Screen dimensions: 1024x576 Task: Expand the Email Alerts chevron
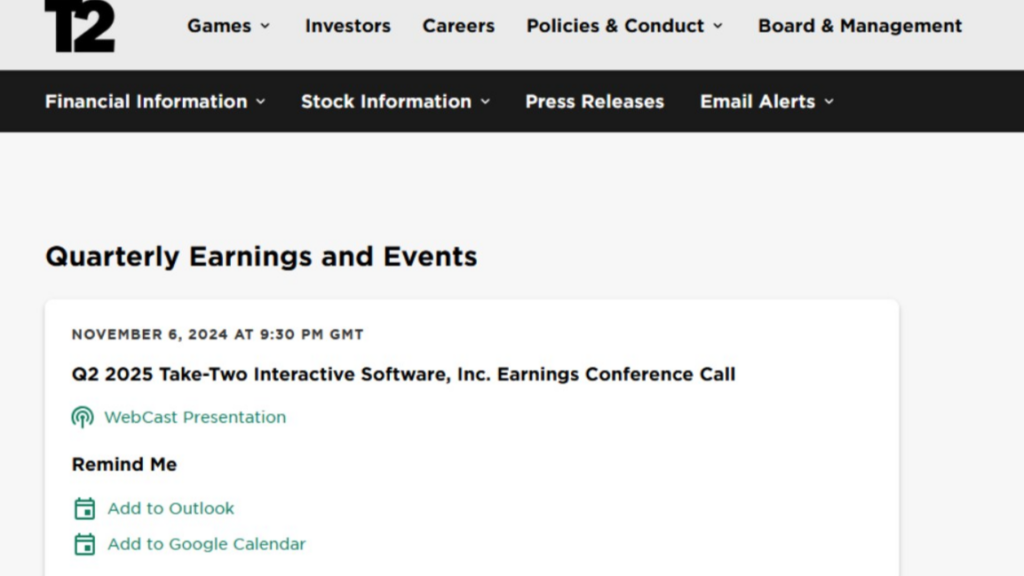click(829, 101)
